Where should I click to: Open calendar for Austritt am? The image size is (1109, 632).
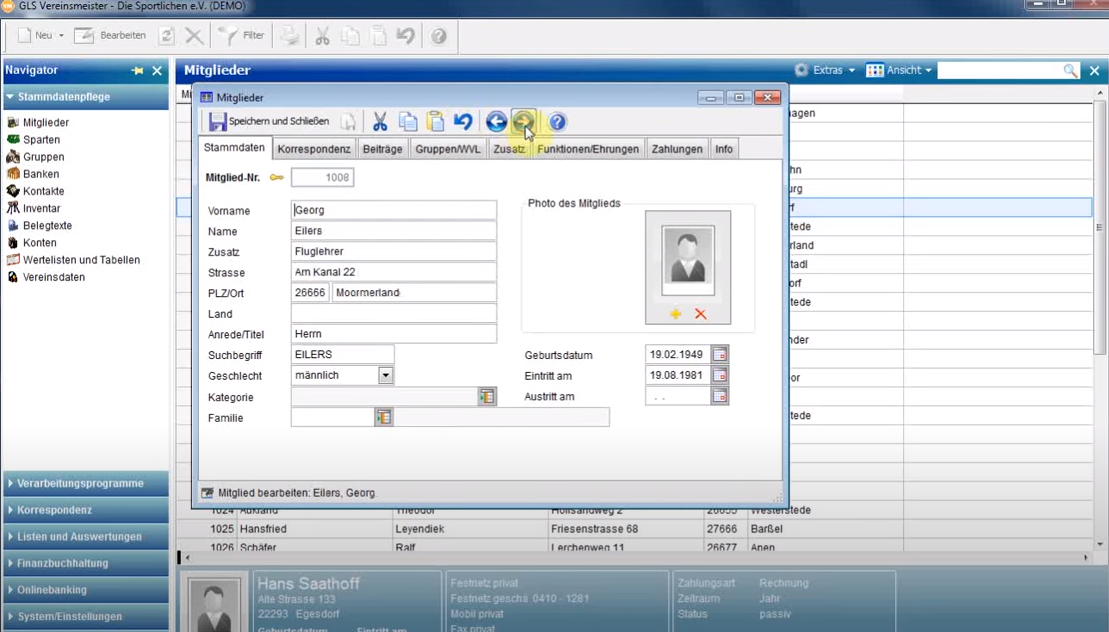(719, 397)
